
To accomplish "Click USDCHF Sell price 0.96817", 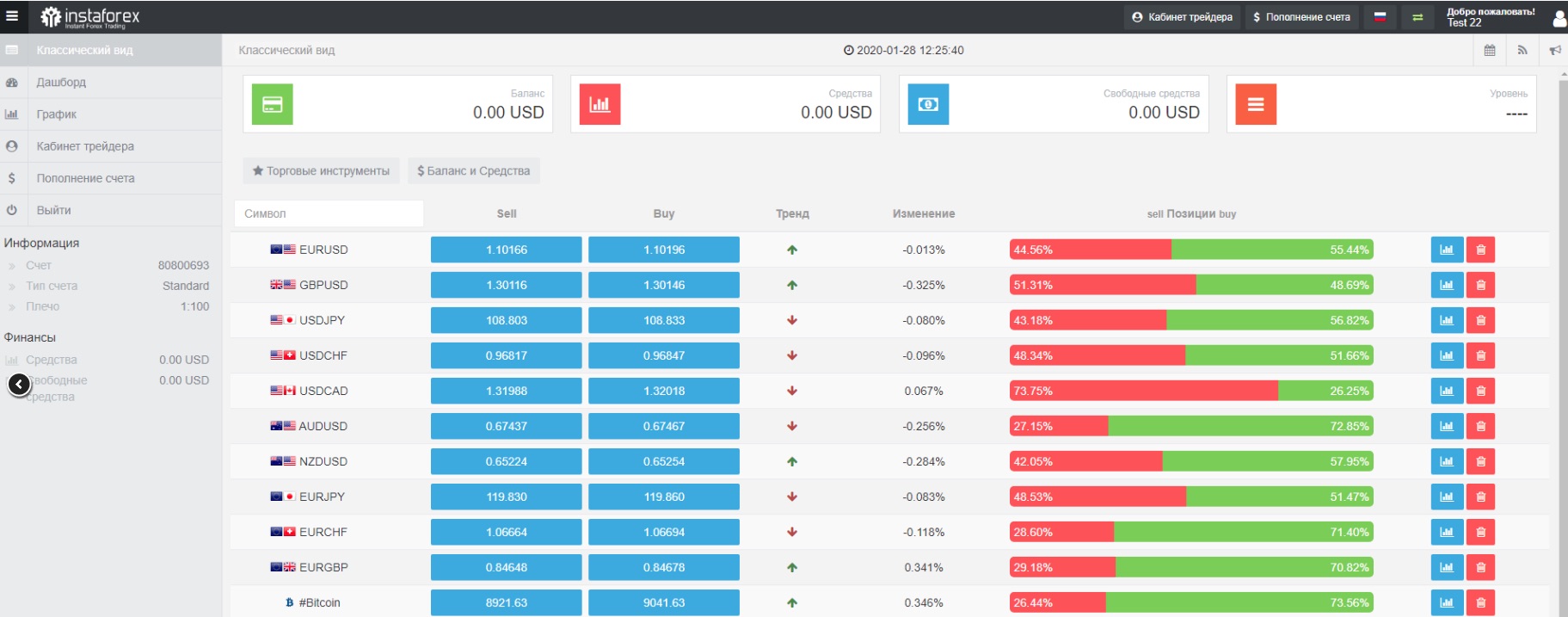I will pyautogui.click(x=507, y=355).
